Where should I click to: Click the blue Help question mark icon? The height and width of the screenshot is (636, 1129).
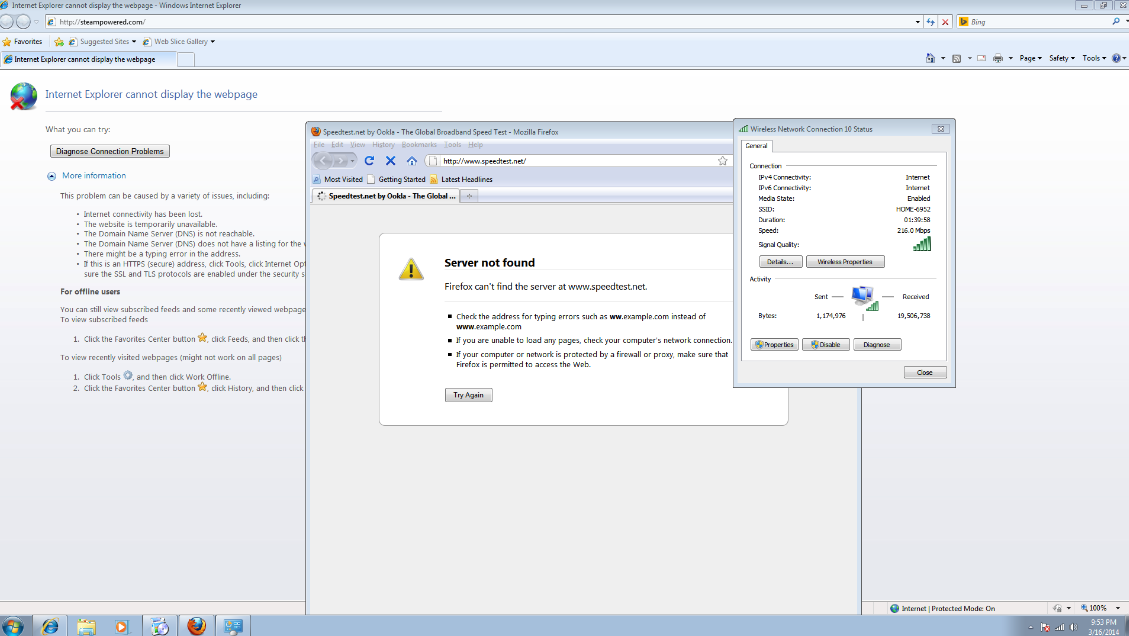[1116, 58]
